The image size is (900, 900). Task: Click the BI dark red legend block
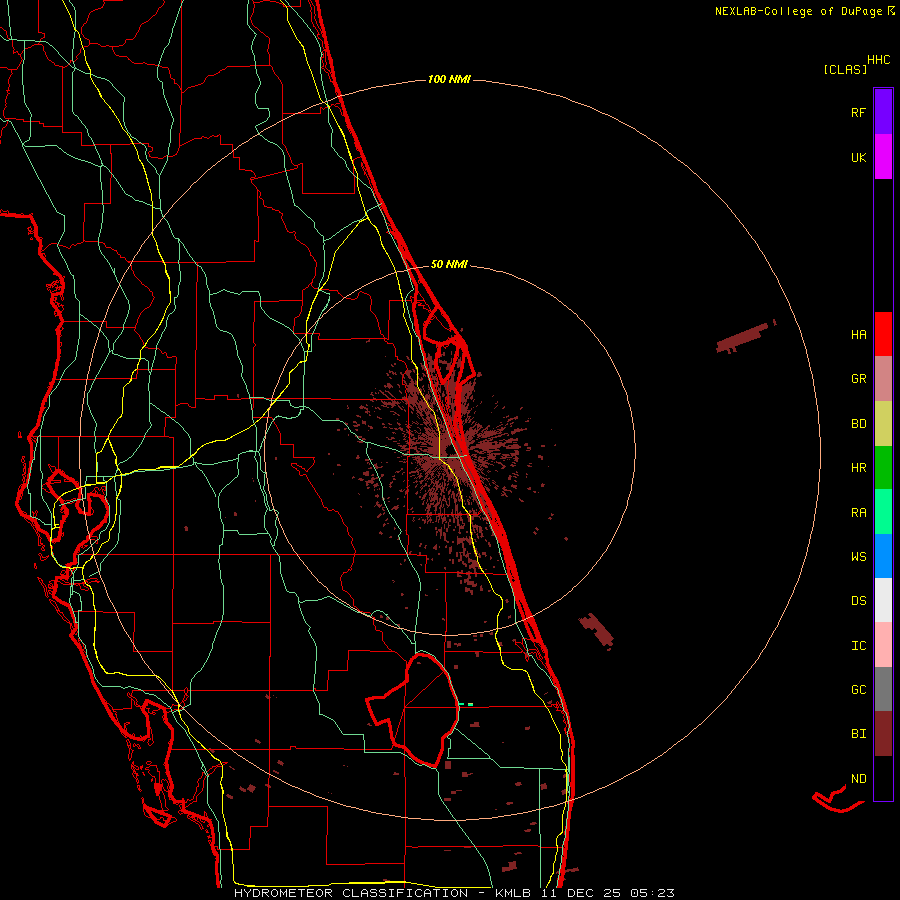point(883,734)
